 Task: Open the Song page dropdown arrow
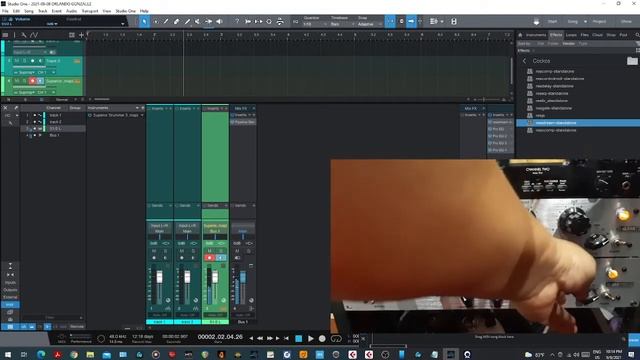[585, 21]
